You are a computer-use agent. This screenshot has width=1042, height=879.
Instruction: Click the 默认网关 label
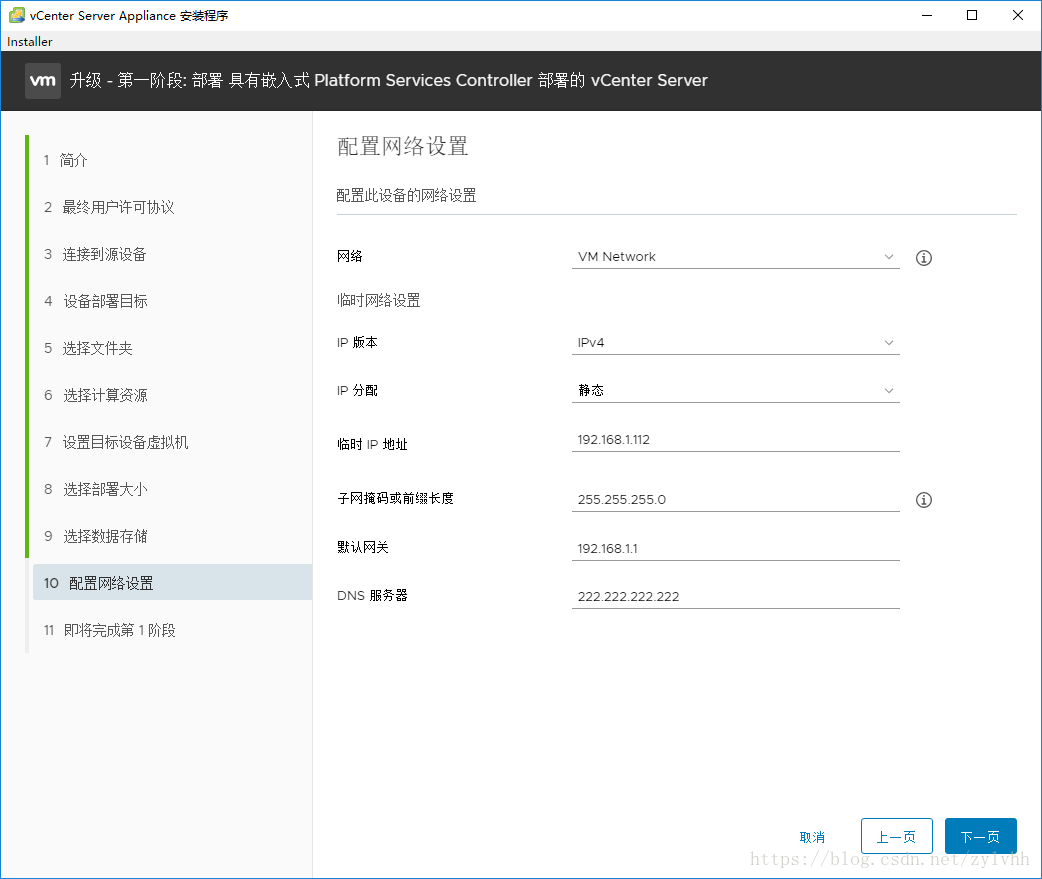click(362, 547)
